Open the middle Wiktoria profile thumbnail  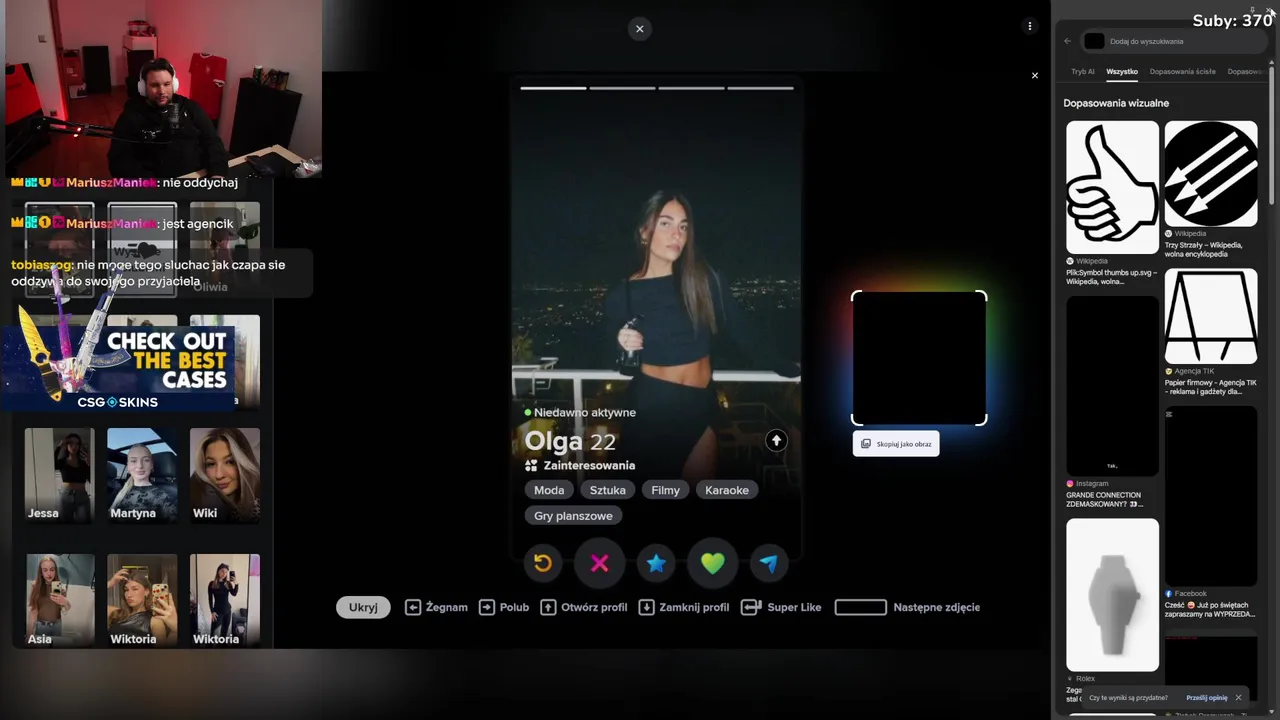point(142,600)
